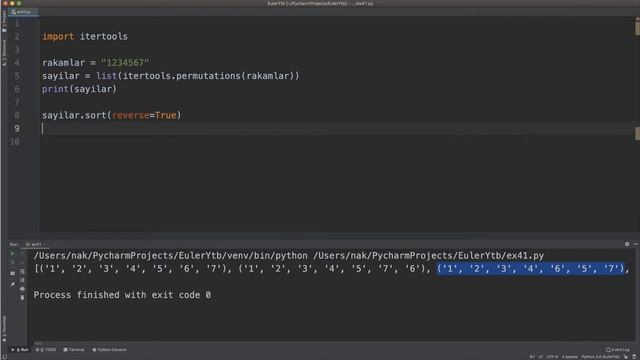
Task: Open the TODO tool window
Action: [46, 350]
